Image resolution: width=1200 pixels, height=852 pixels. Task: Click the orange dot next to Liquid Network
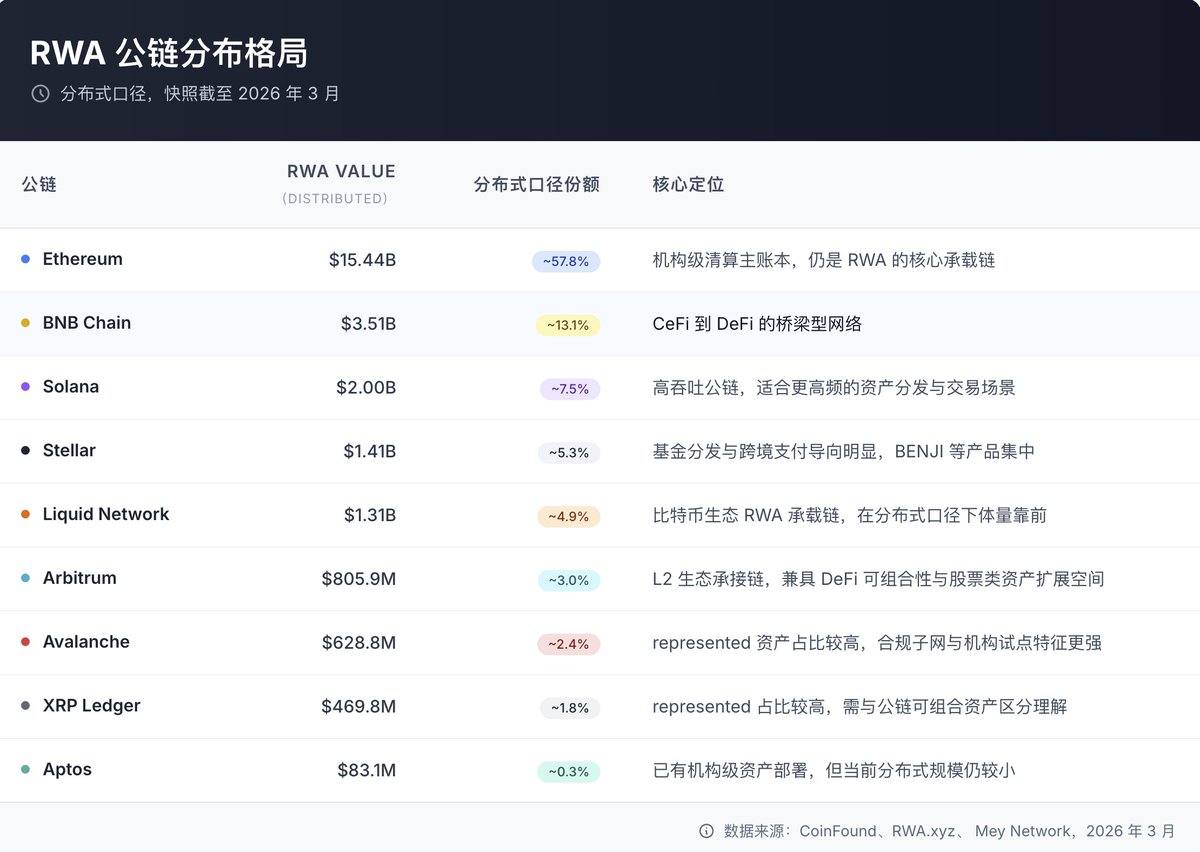[25, 514]
